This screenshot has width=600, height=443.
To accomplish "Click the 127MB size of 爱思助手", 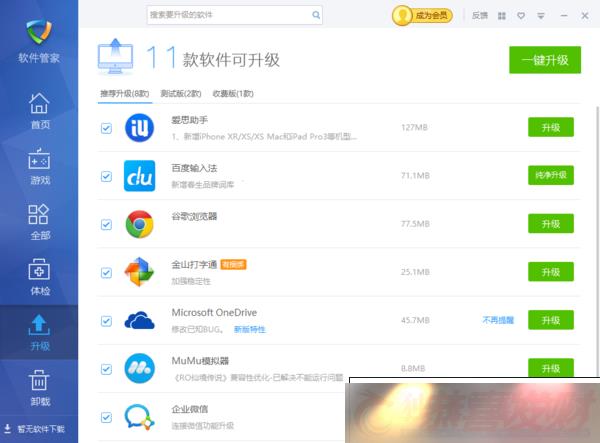I will (414, 127).
